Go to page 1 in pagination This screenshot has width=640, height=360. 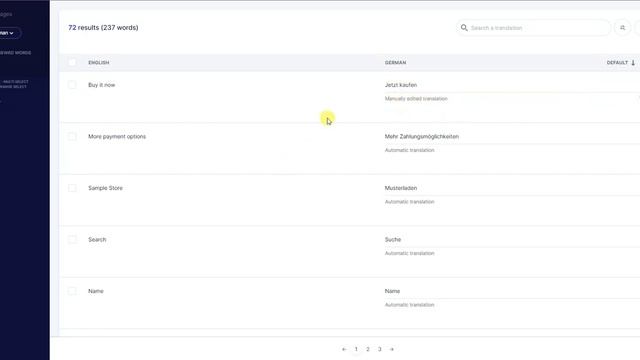356,349
